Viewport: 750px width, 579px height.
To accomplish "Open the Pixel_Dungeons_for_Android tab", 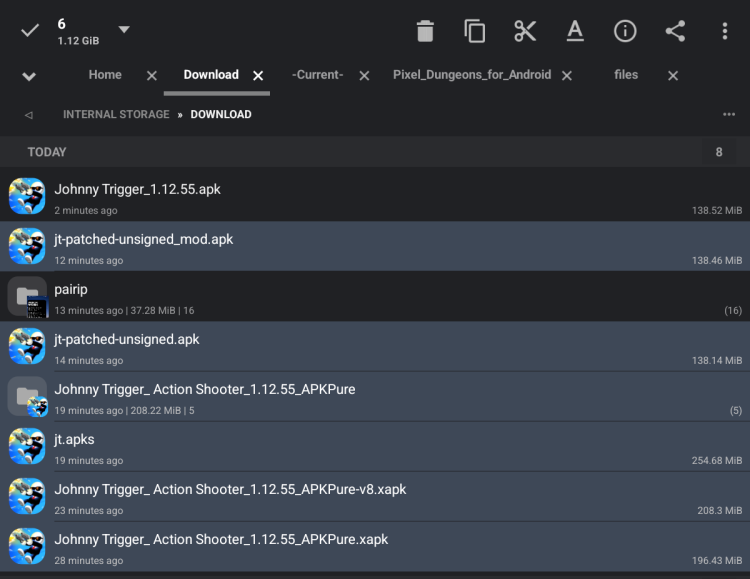I will pyautogui.click(x=472, y=75).
